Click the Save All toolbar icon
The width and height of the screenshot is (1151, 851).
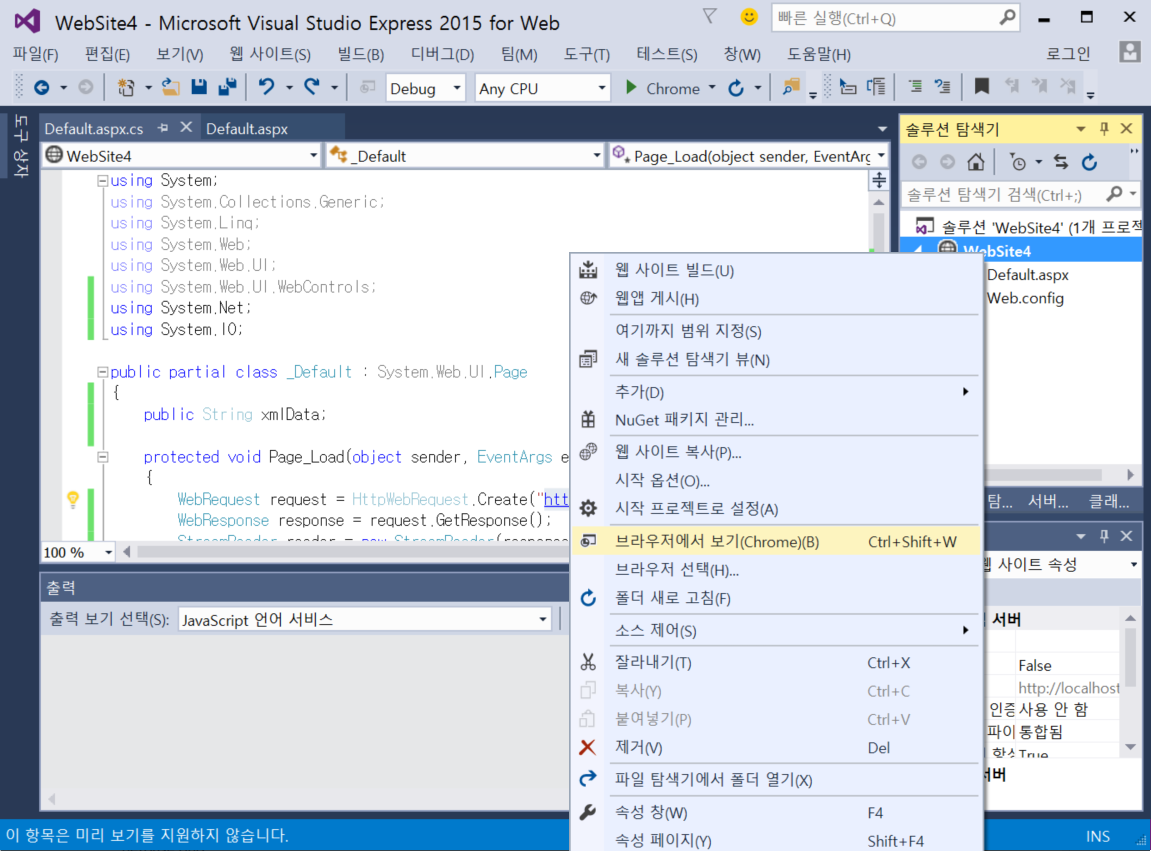pos(227,88)
